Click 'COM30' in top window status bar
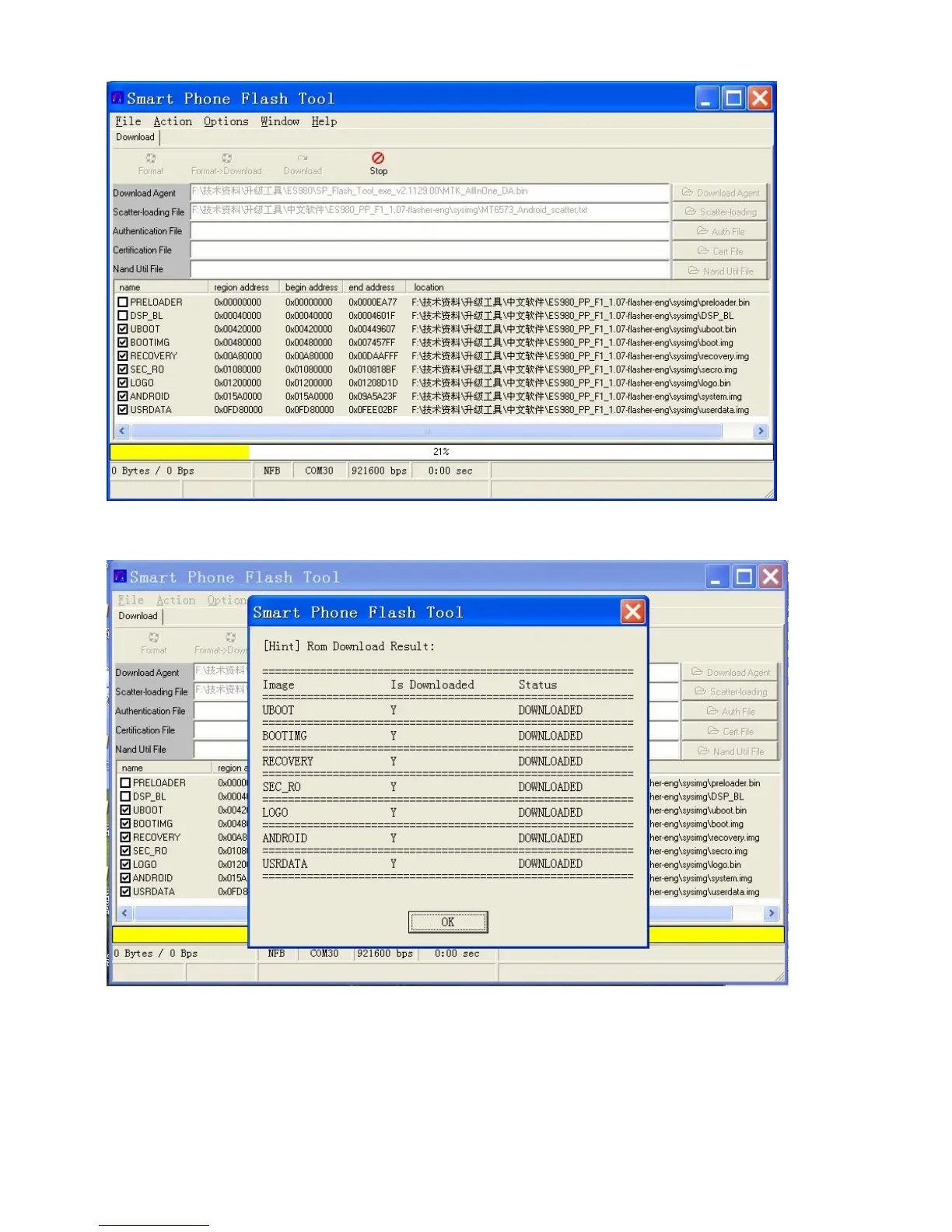The width and height of the screenshot is (952, 1232). click(319, 471)
